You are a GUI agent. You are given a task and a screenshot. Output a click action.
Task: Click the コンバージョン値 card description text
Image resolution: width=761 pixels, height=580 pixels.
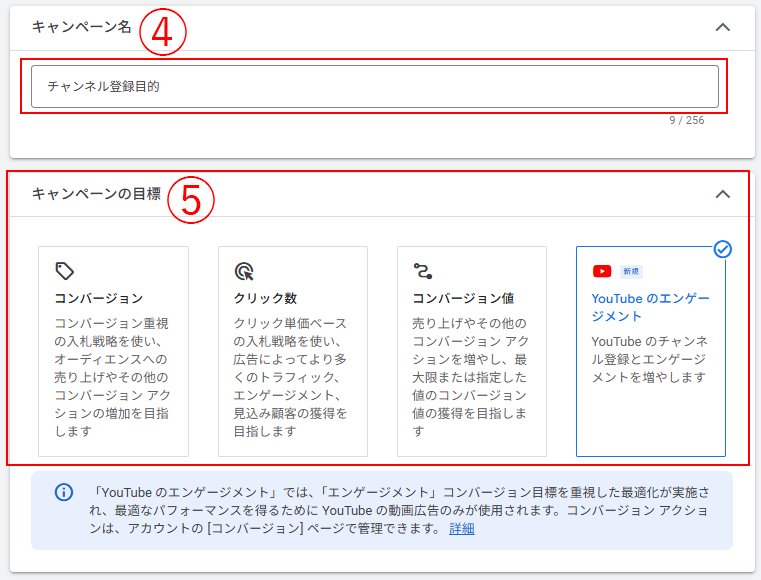click(x=470, y=377)
